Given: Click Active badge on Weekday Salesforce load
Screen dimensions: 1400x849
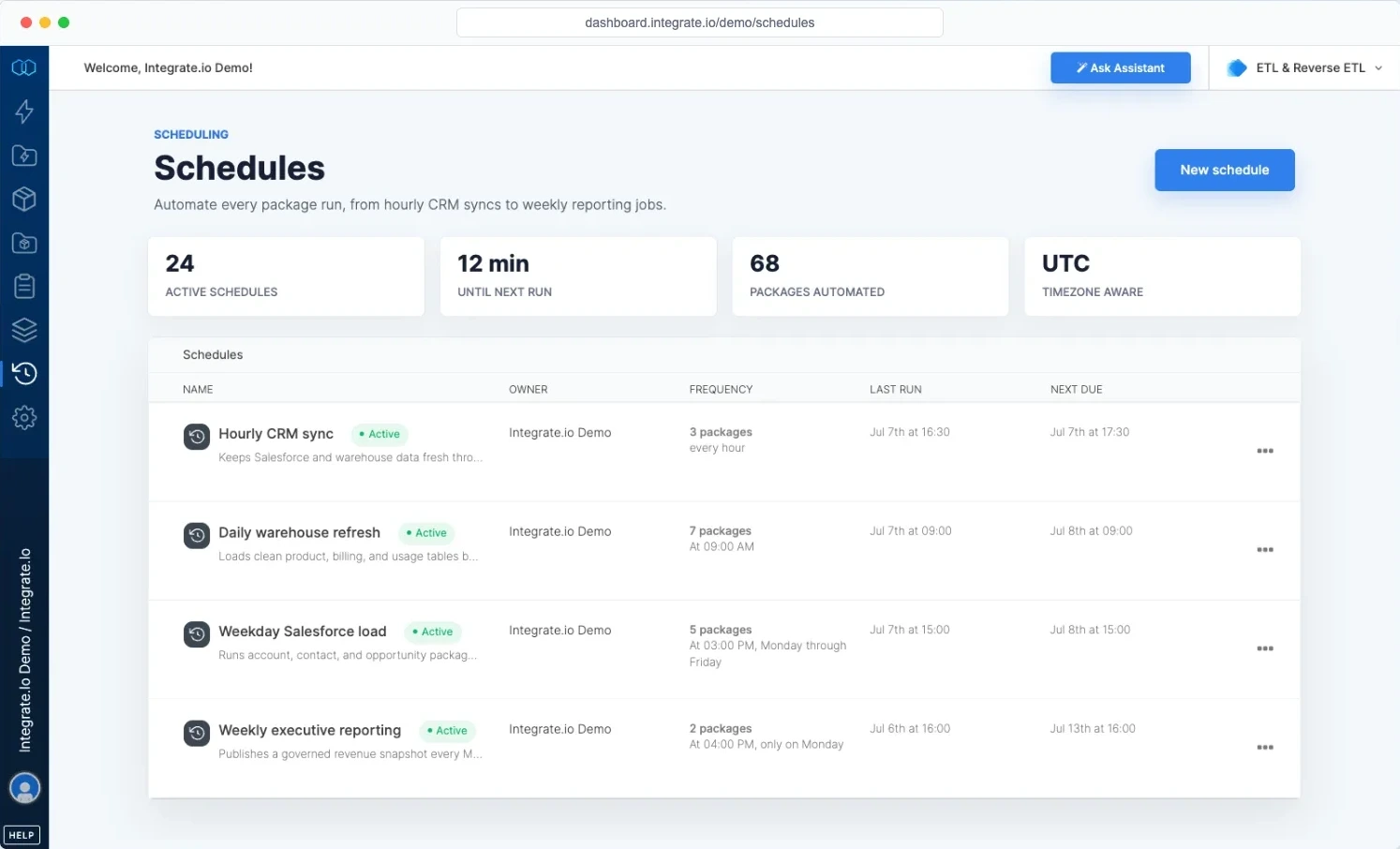Looking at the screenshot, I should coord(433,632).
